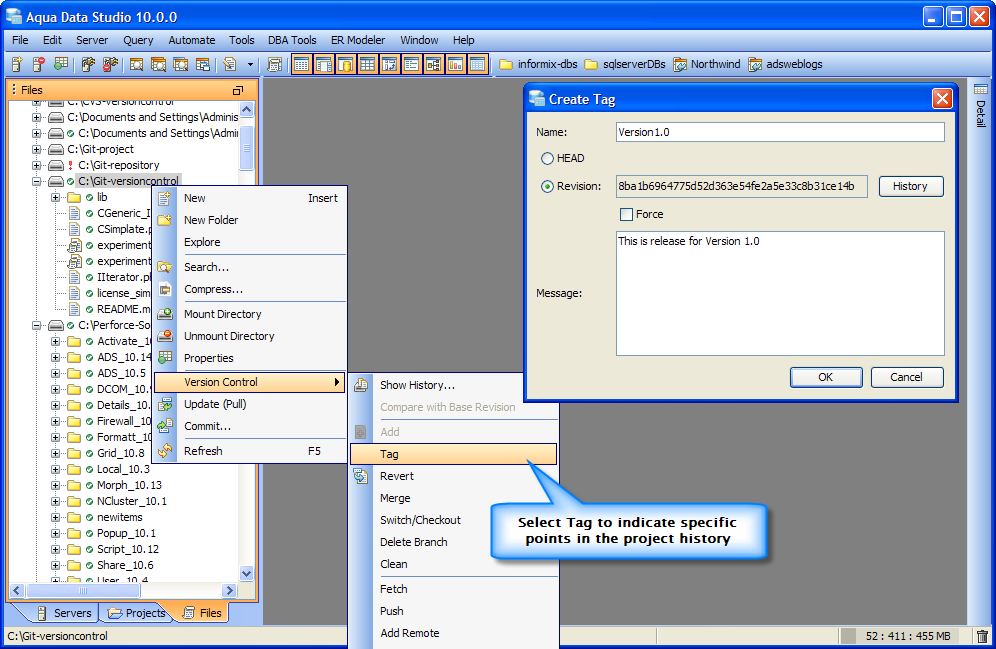Screen dimensions: 996x649
Task: Click the Name field containing Version1.0
Action: [x=780, y=132]
